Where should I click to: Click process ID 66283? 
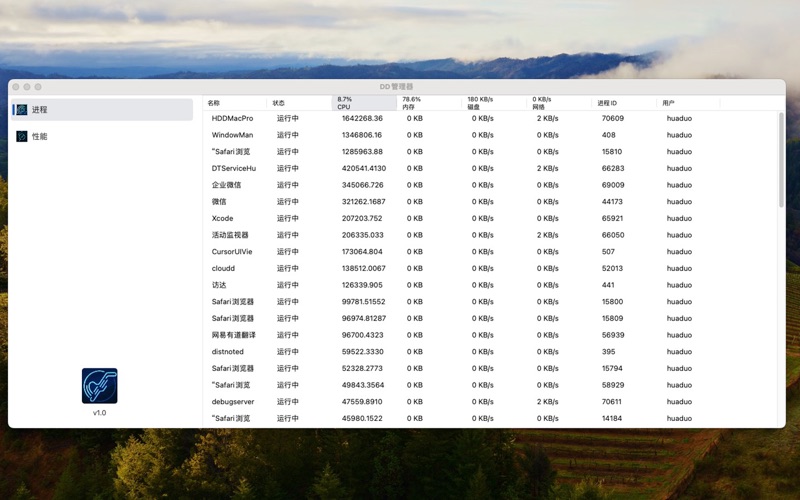(613, 168)
